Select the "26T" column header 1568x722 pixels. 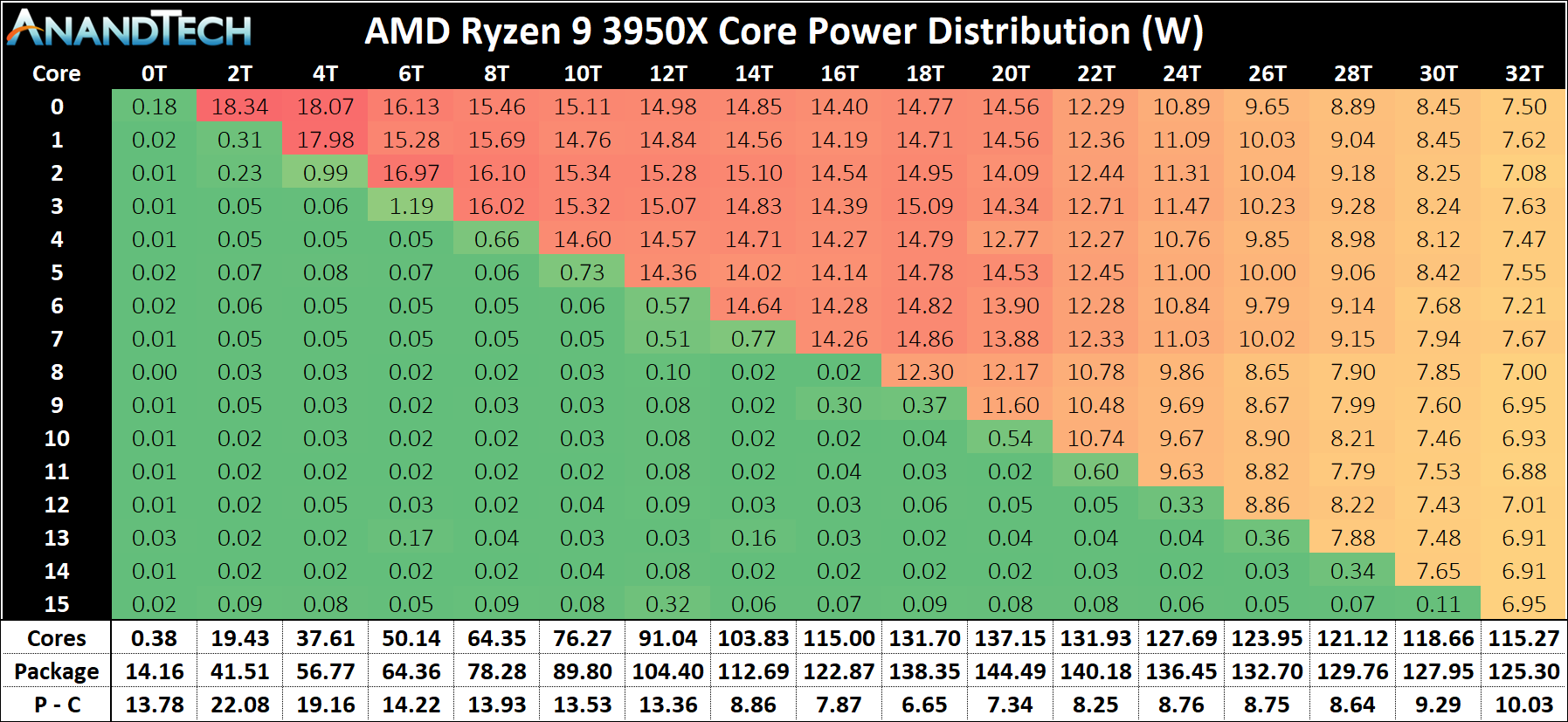pyautogui.click(x=1268, y=74)
